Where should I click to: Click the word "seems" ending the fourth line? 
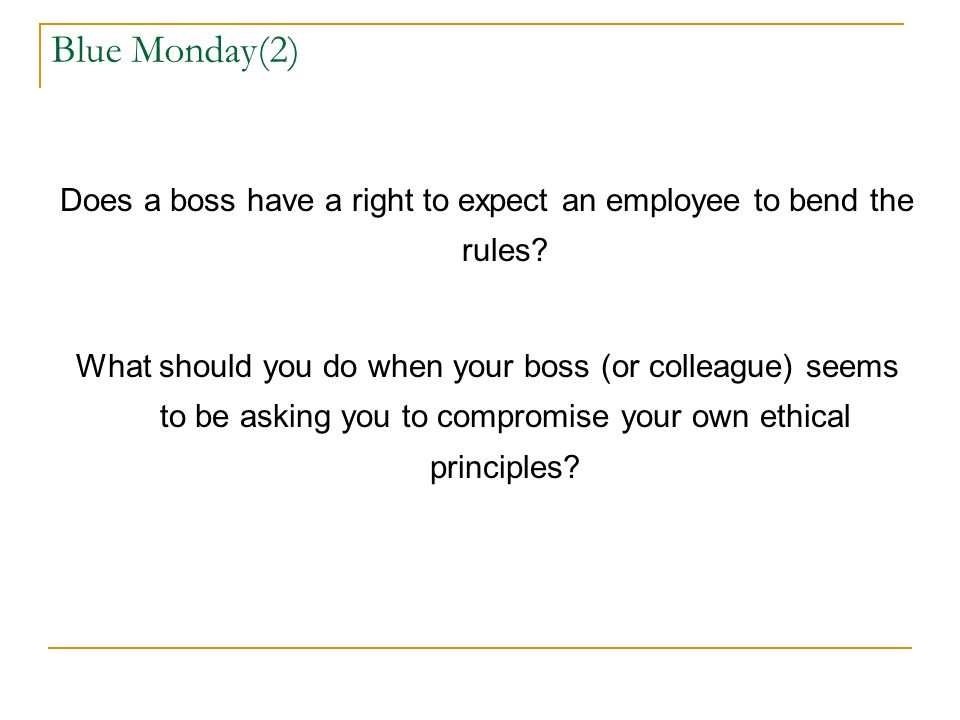click(852, 367)
